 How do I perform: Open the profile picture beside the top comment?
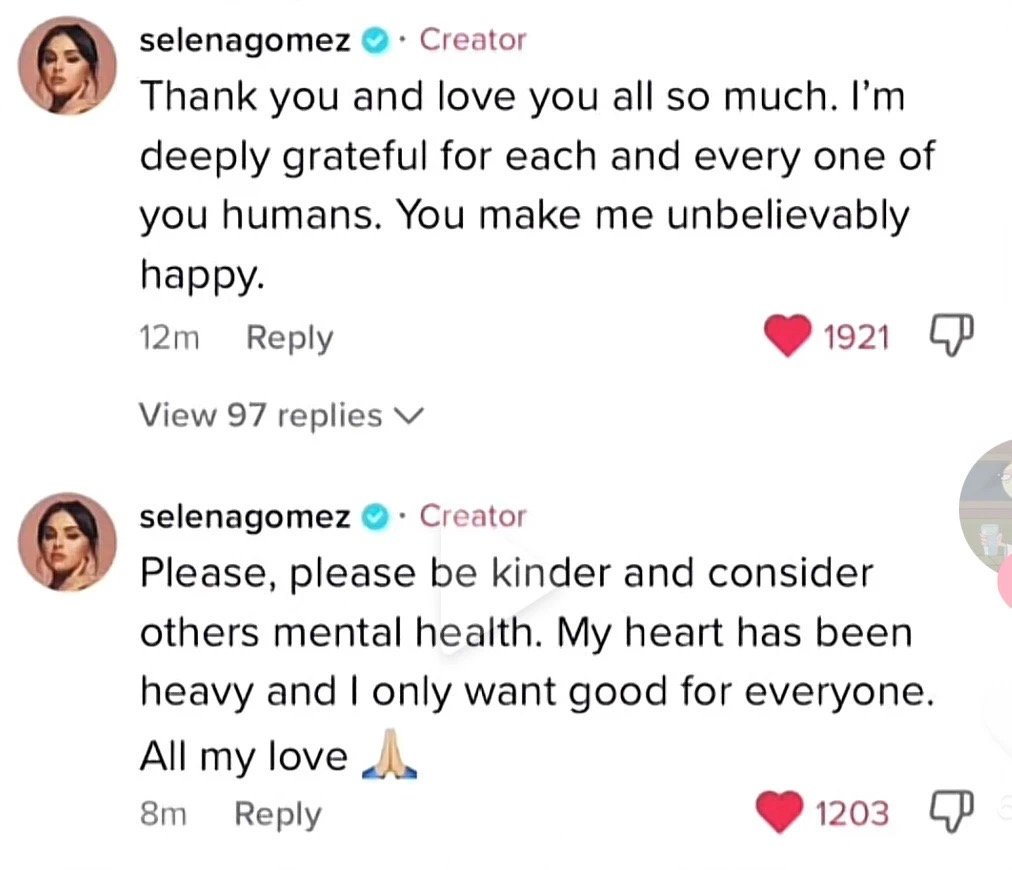67,66
